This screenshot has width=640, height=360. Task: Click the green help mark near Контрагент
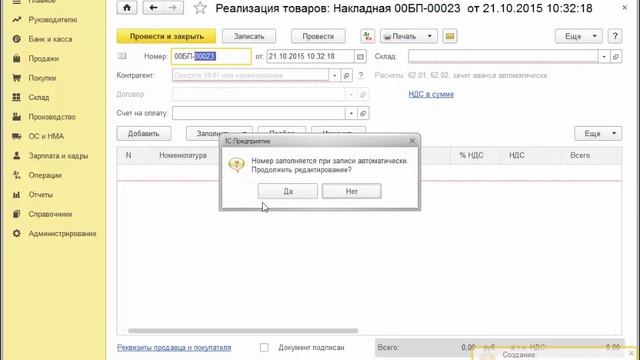click(361, 76)
